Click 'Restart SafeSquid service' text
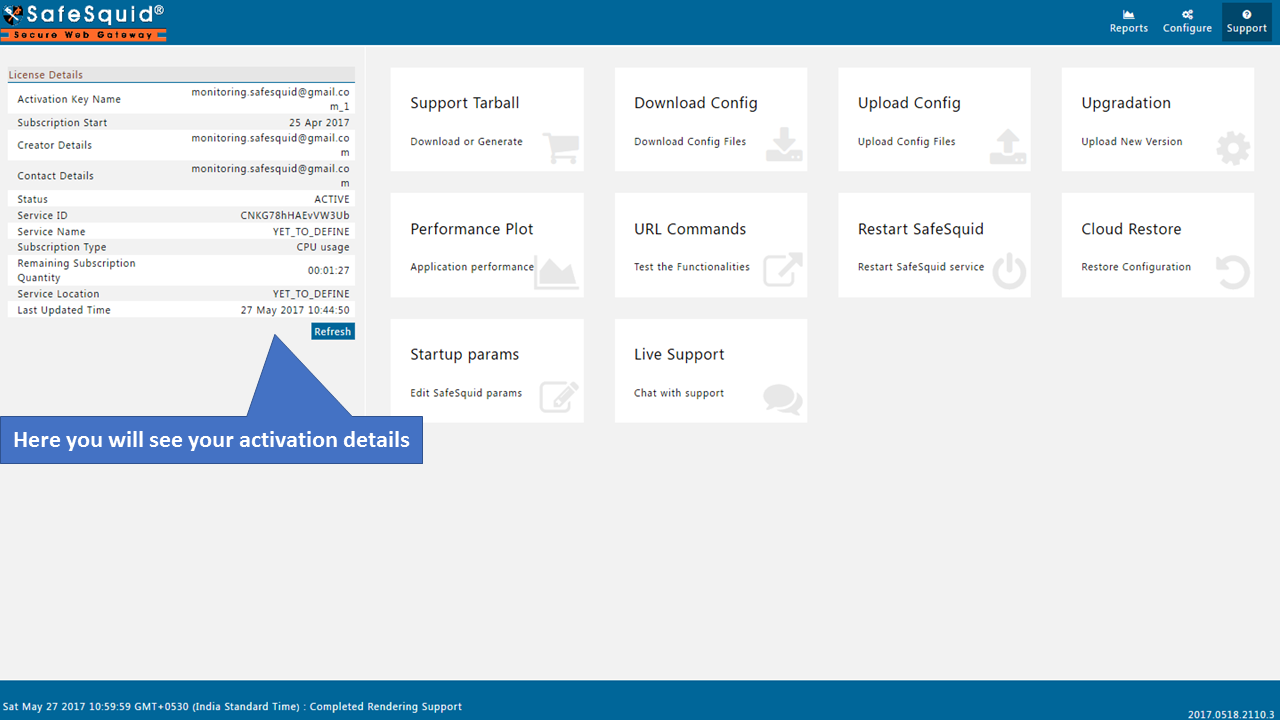Image resolution: width=1280 pixels, height=720 pixels. pos(921,267)
